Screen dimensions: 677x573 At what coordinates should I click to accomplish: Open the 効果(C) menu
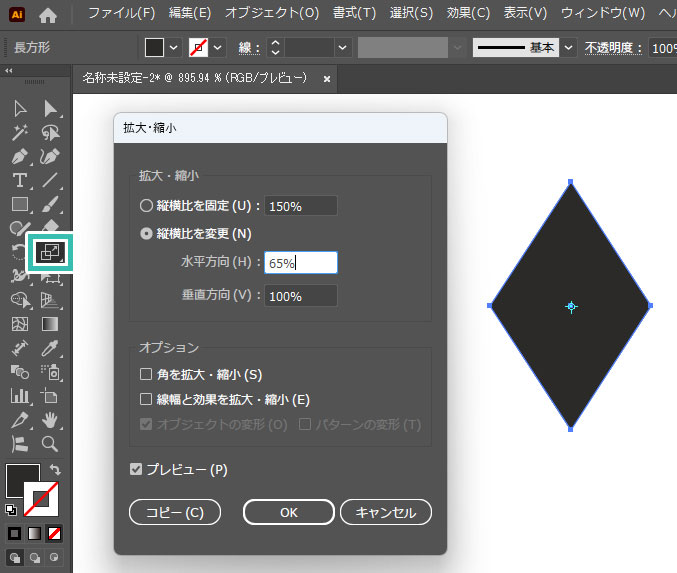[x=468, y=14]
